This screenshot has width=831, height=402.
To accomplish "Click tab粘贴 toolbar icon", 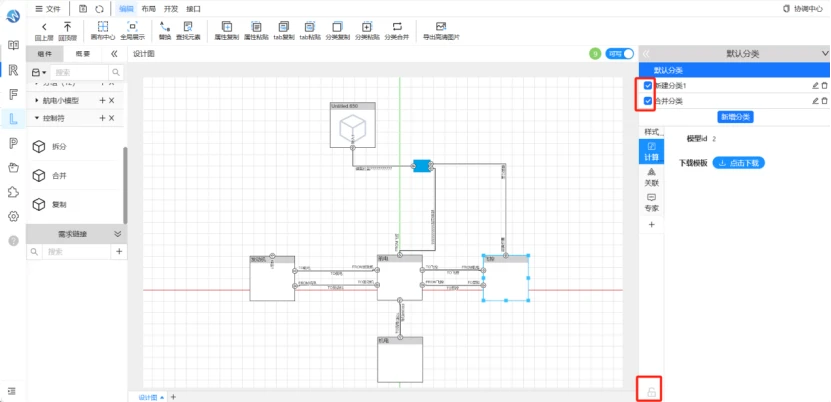I will tap(310, 31).
